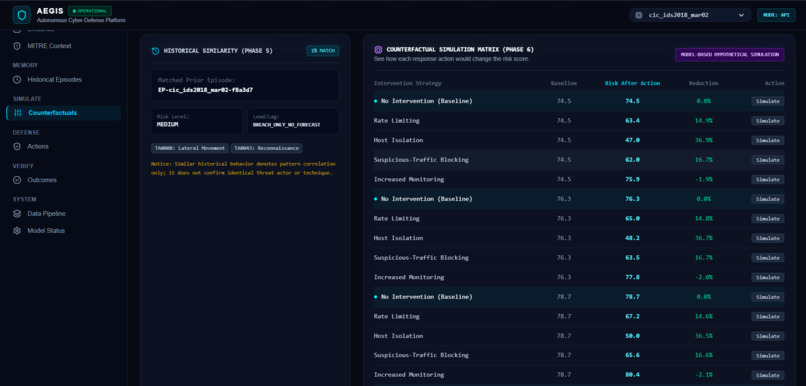Click the 36.9% reduction value

point(704,140)
